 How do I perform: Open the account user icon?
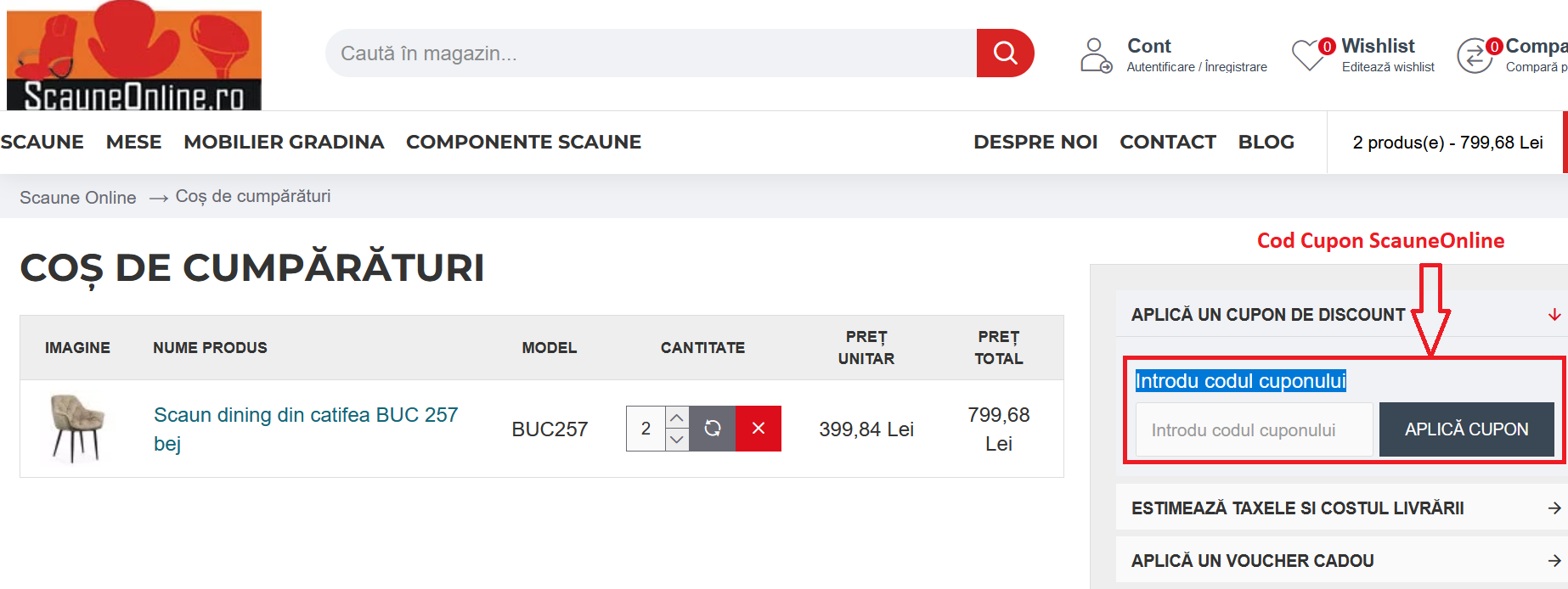click(1095, 54)
